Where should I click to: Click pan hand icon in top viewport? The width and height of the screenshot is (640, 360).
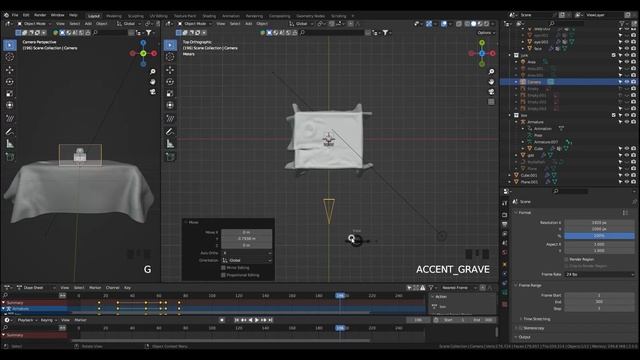coord(491,82)
